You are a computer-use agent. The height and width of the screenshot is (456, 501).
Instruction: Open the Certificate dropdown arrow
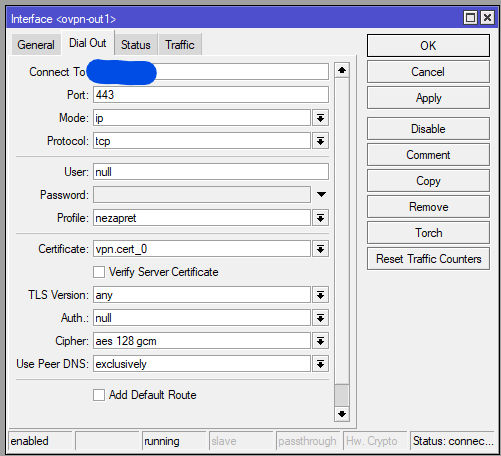320,249
